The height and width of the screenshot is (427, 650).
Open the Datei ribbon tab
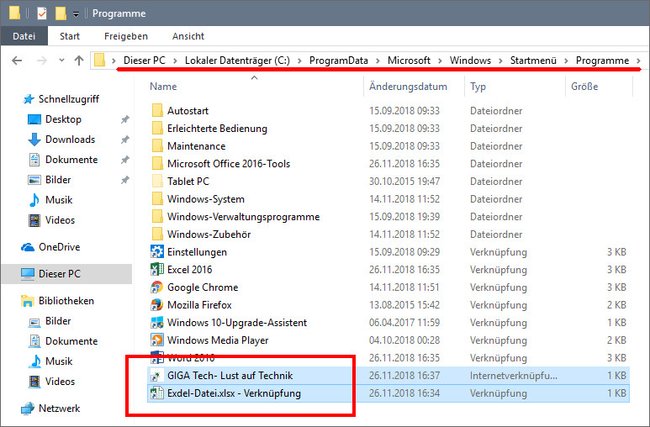(24, 36)
